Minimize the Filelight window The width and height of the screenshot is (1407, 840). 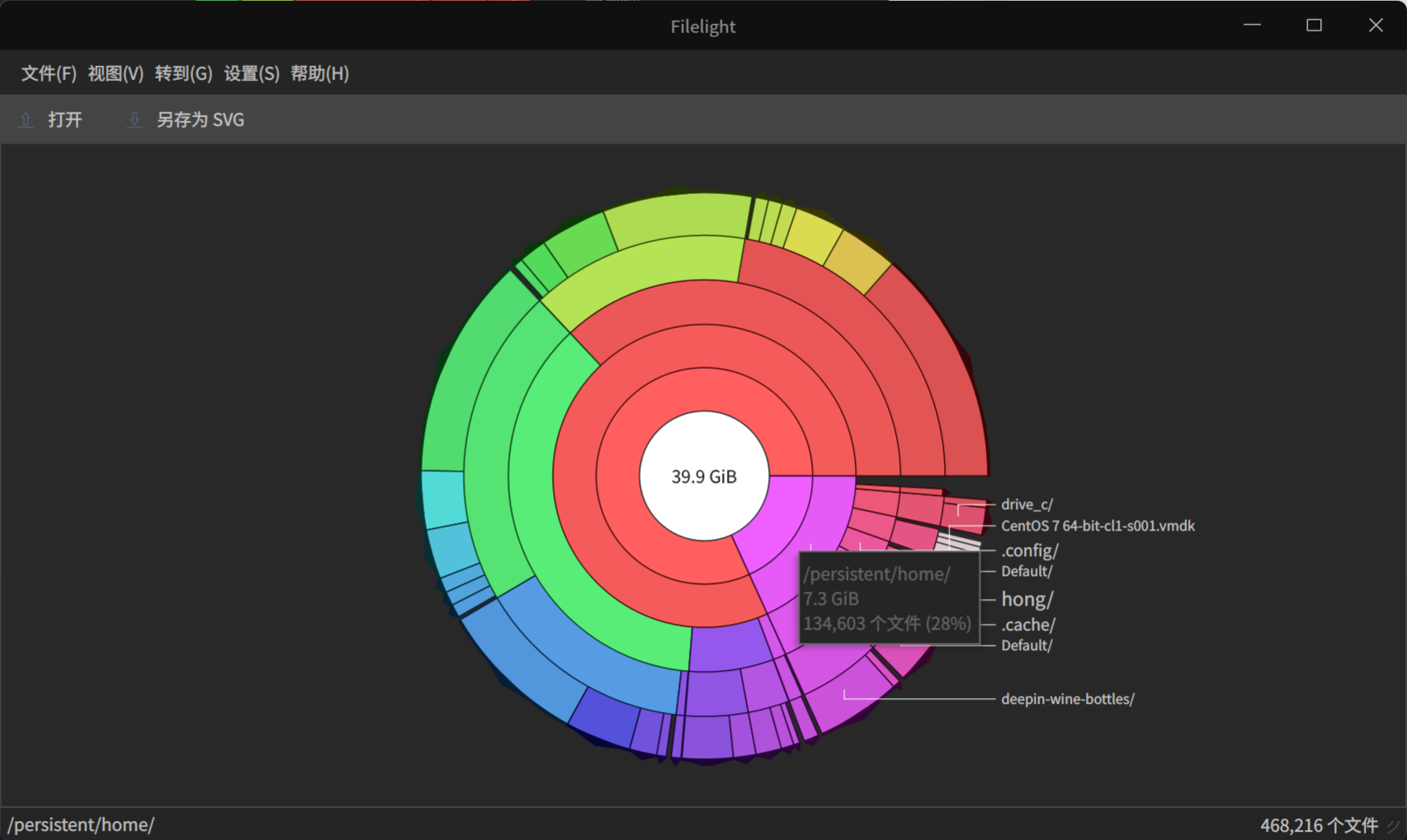[x=1252, y=26]
